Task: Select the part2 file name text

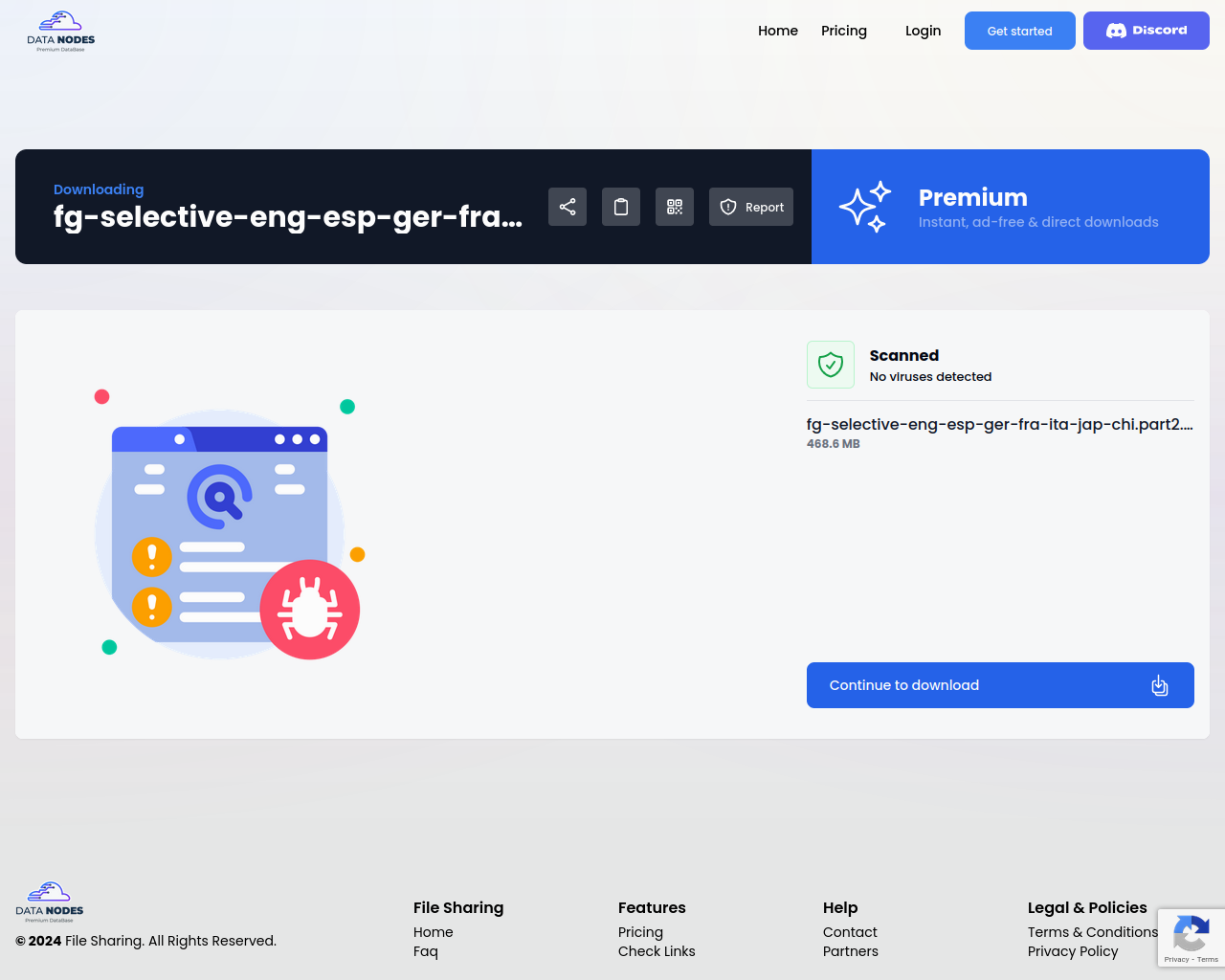Action: (x=1000, y=424)
